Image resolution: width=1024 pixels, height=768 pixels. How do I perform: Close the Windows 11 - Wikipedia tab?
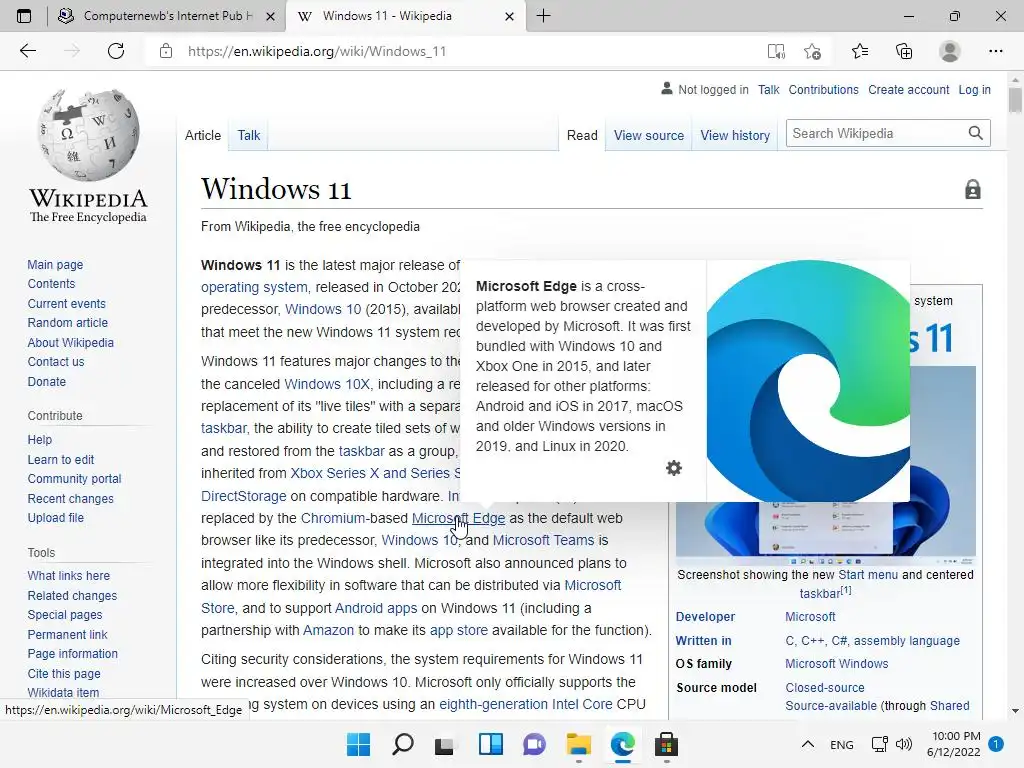click(x=509, y=16)
